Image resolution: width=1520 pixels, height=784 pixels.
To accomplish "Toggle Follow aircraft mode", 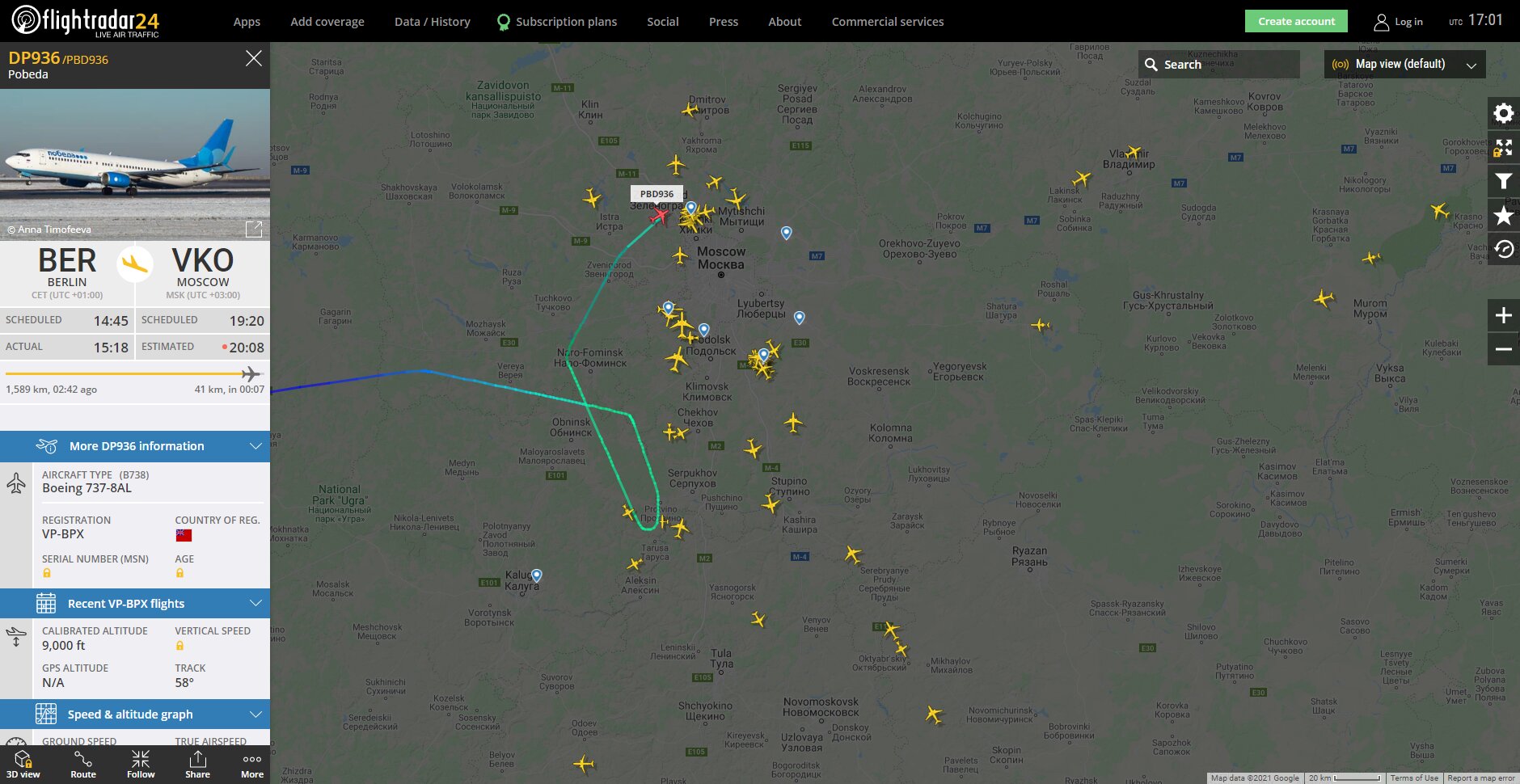I will tap(141, 764).
